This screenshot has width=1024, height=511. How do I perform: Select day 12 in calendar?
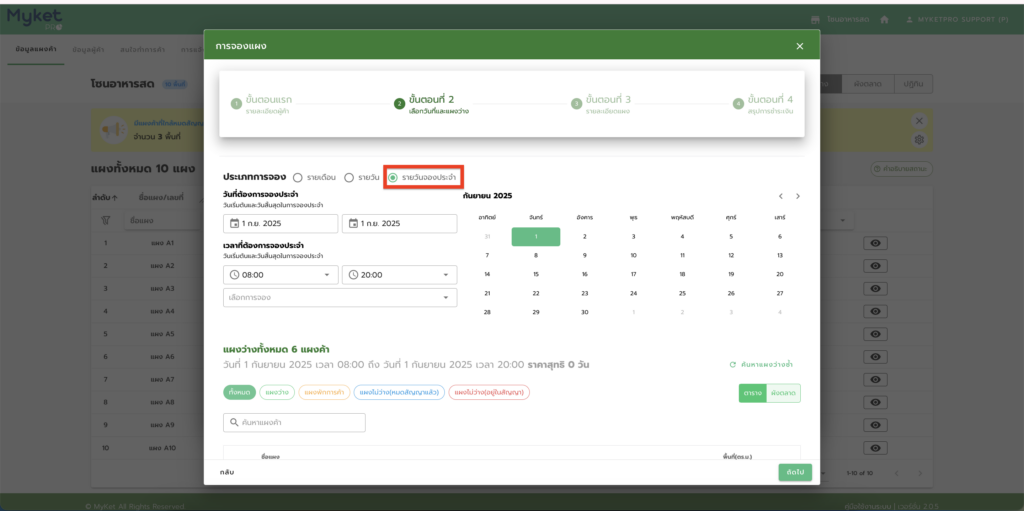pyautogui.click(x=731, y=256)
